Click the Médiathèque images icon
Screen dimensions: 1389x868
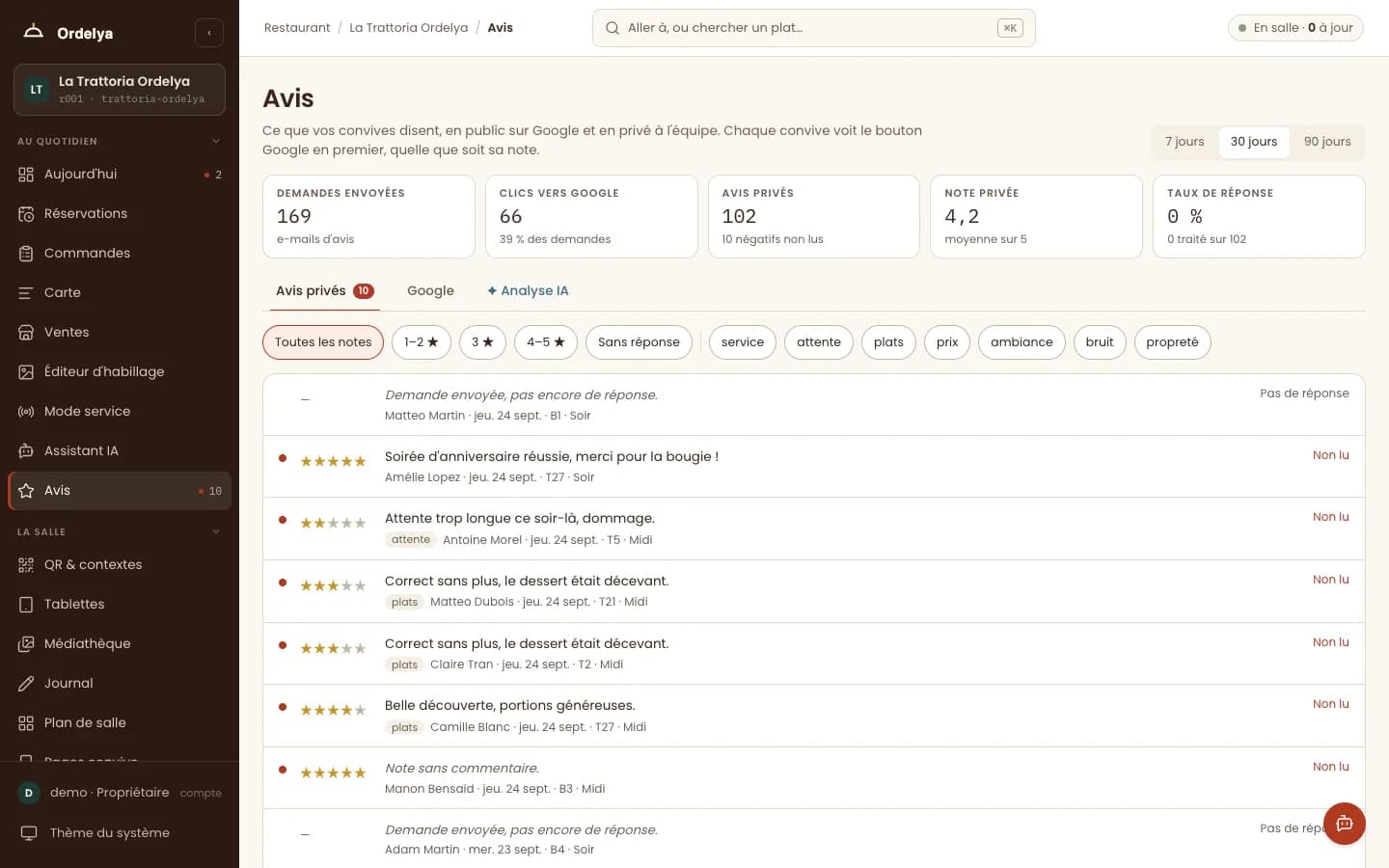(26, 644)
